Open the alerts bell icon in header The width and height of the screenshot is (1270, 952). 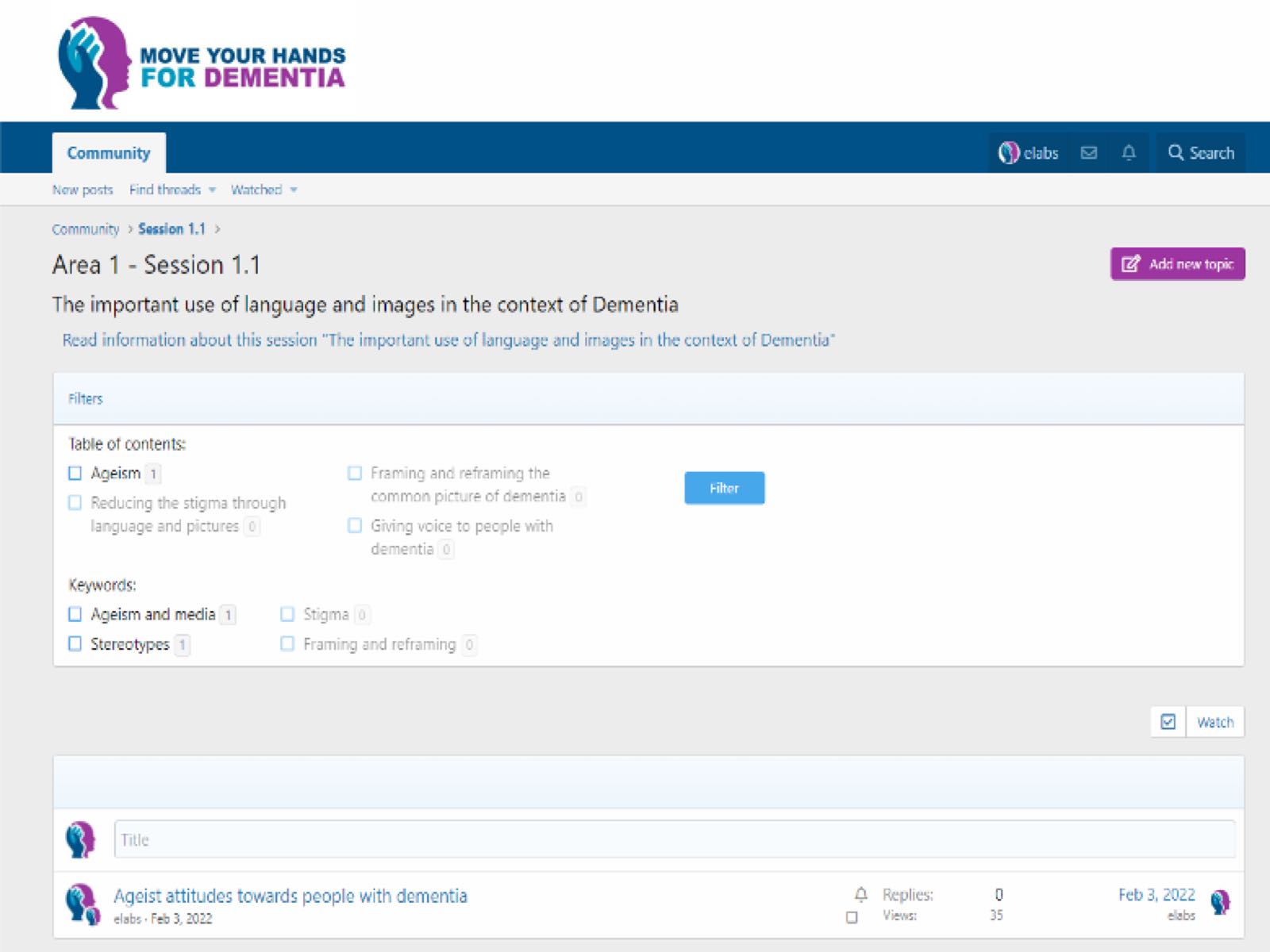point(1129,153)
